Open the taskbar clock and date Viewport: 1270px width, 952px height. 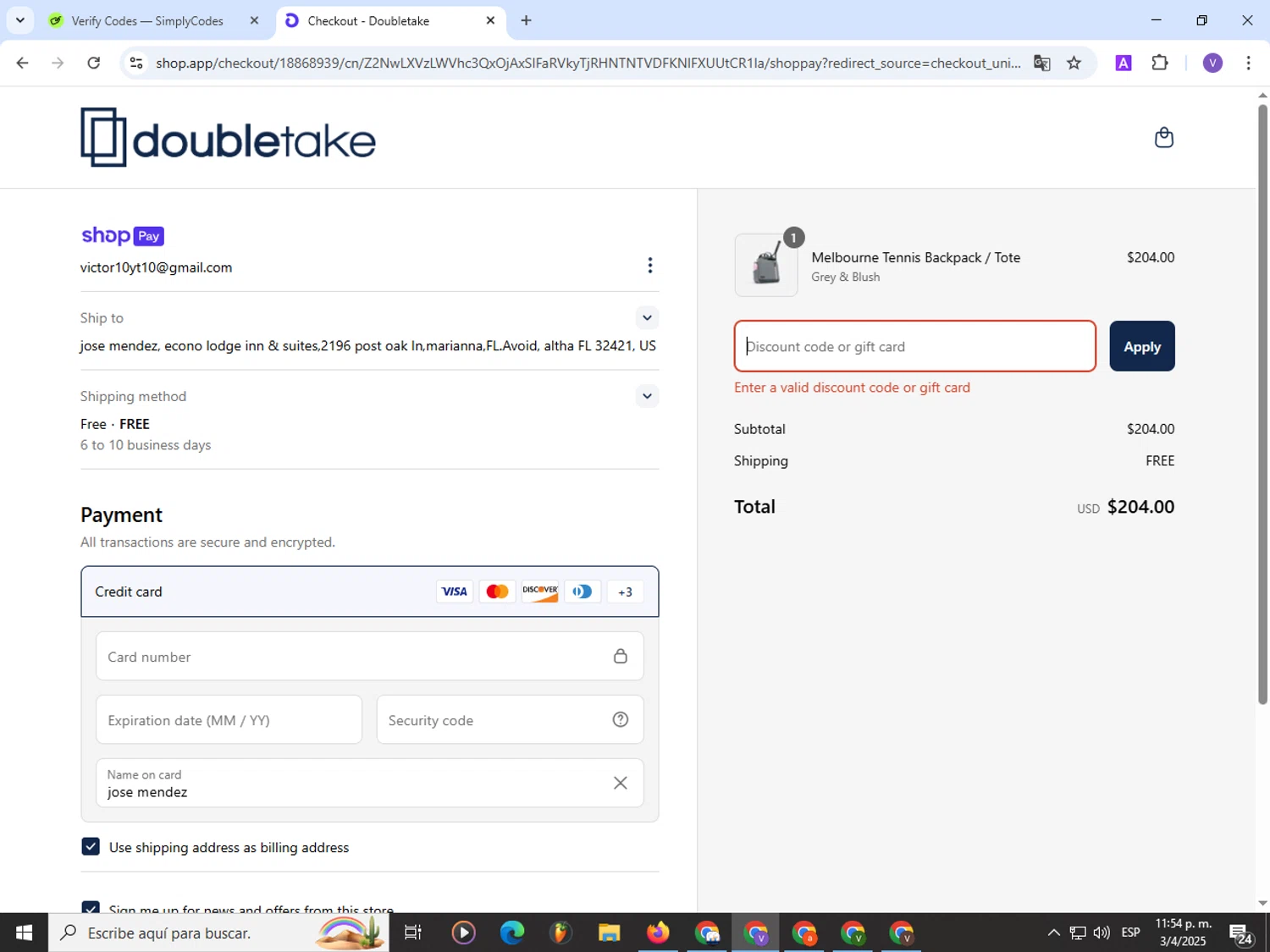coord(1184,933)
